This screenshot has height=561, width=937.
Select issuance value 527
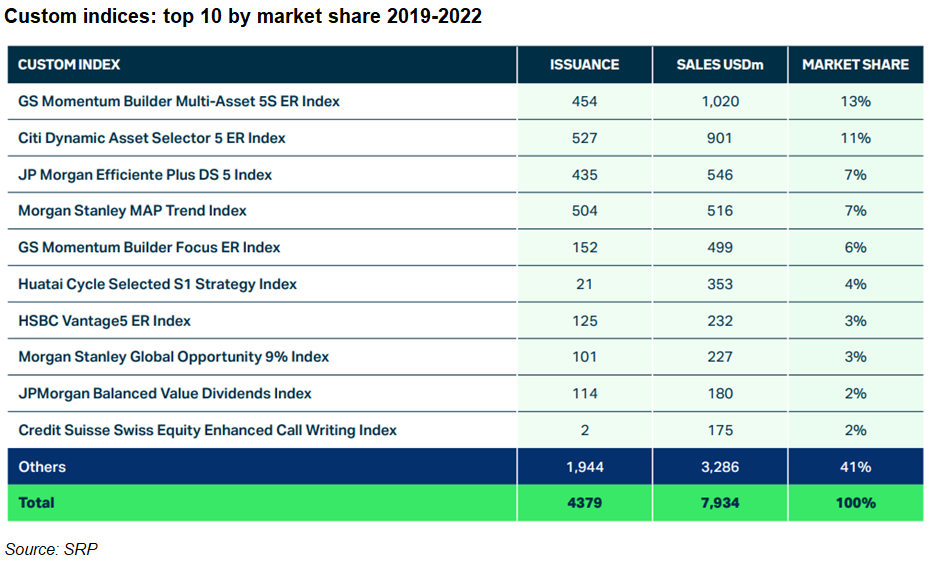click(x=584, y=138)
